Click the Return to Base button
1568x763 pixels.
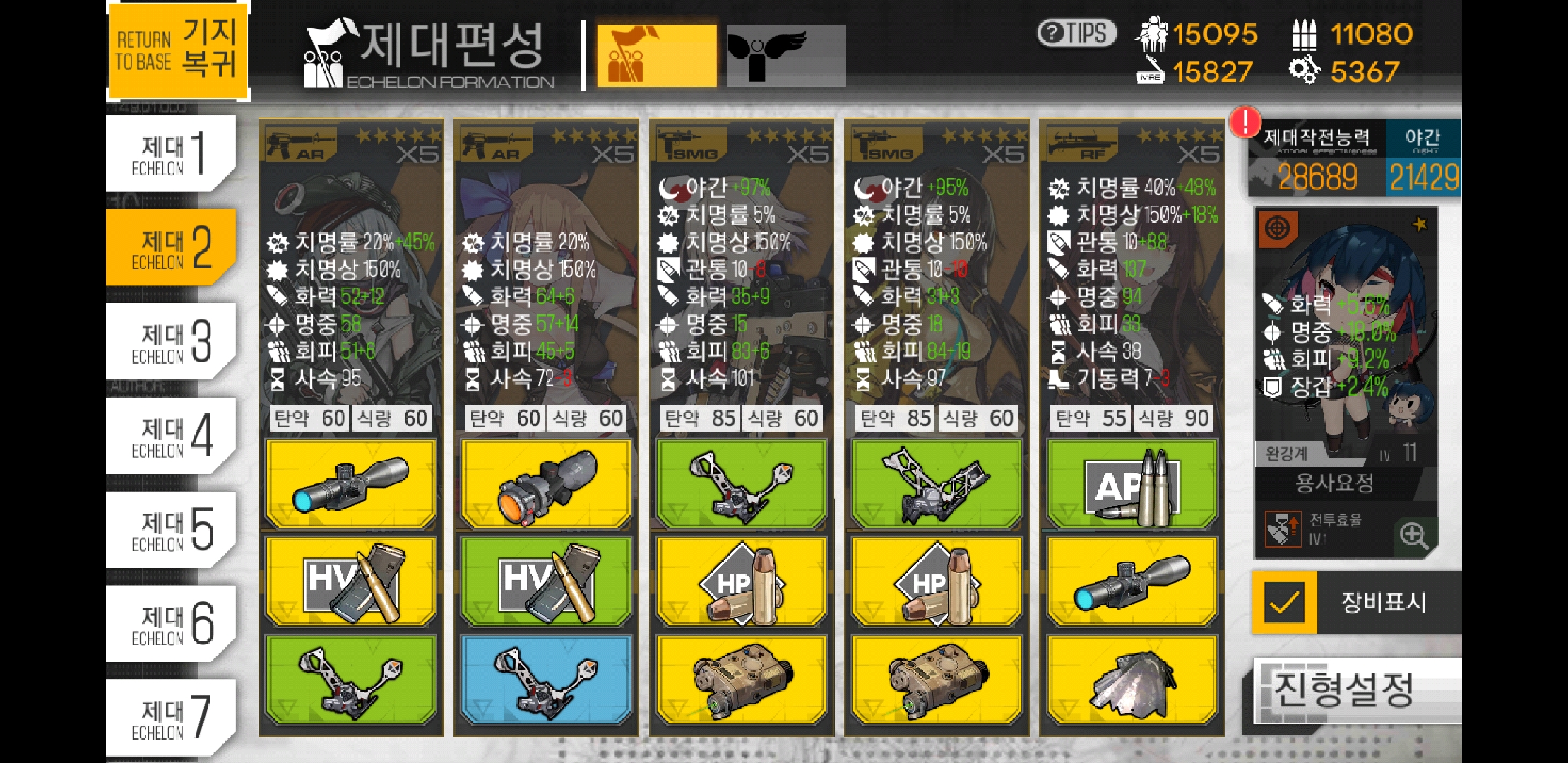coord(179,51)
